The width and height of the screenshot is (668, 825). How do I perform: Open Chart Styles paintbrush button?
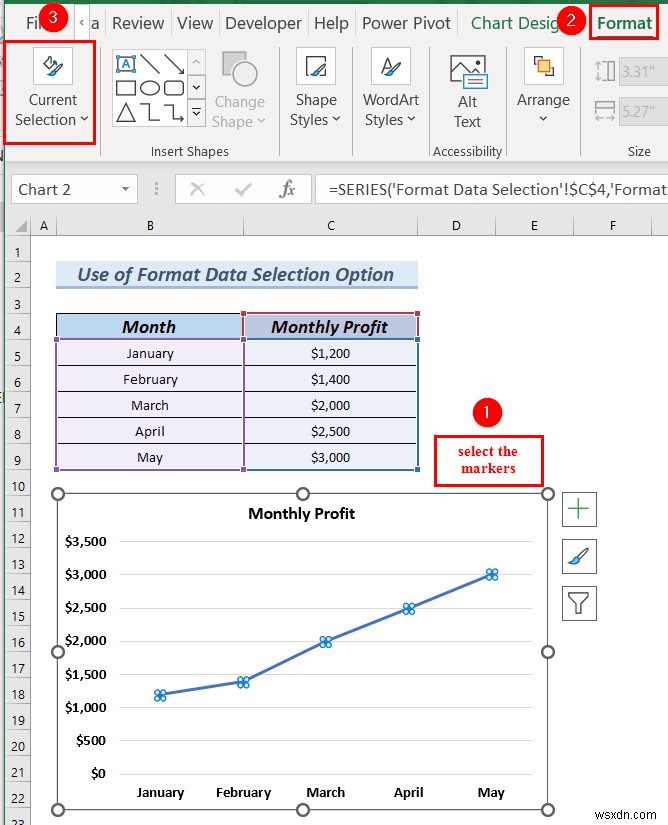tap(579, 556)
